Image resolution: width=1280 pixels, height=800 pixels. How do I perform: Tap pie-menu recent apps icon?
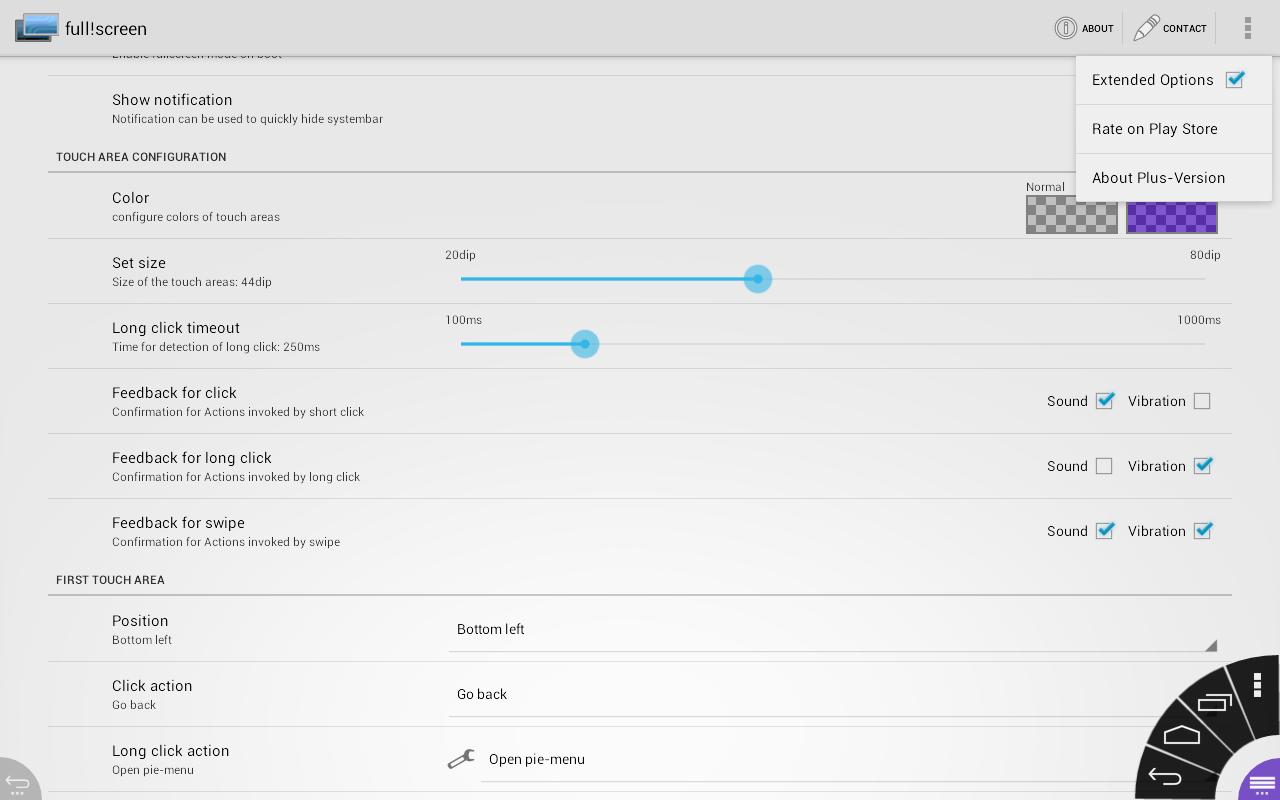coord(1214,702)
